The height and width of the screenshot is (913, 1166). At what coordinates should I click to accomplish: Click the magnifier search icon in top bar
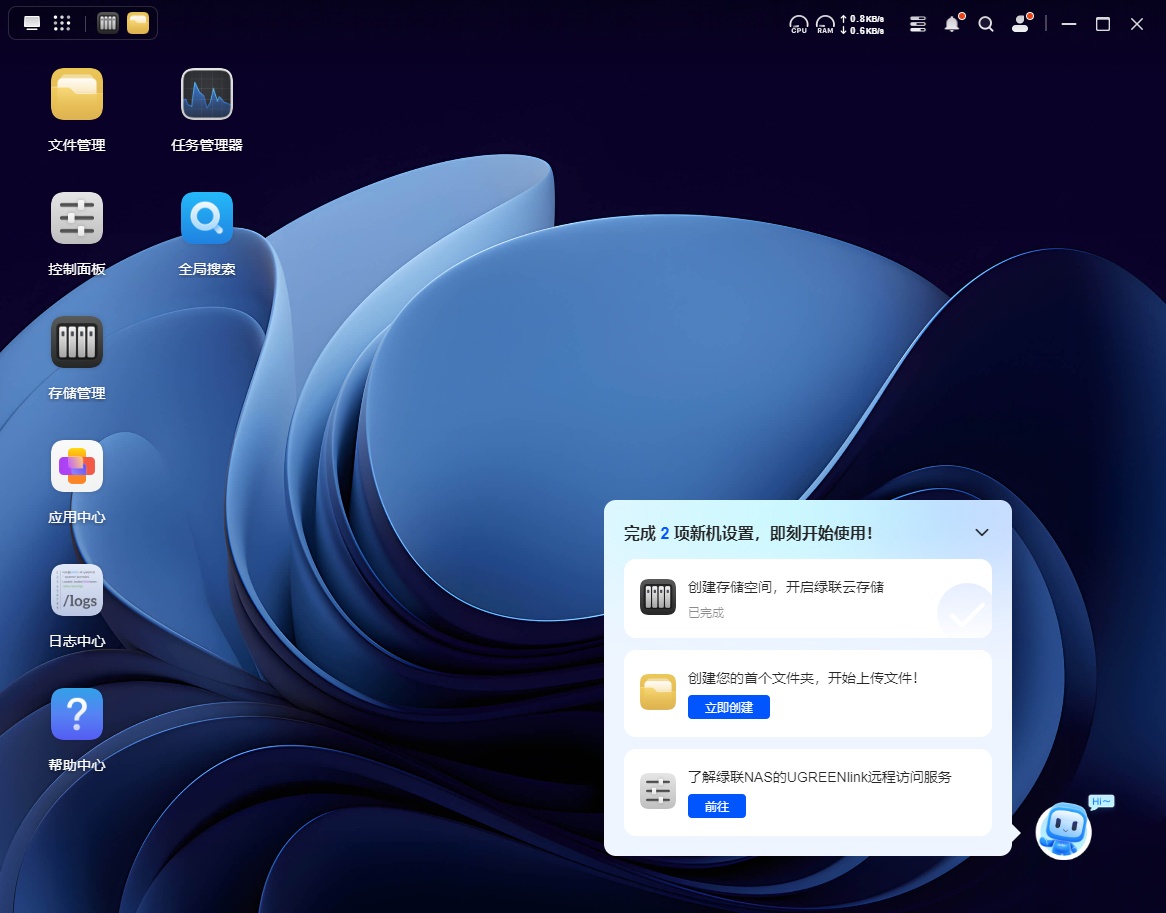pos(986,24)
